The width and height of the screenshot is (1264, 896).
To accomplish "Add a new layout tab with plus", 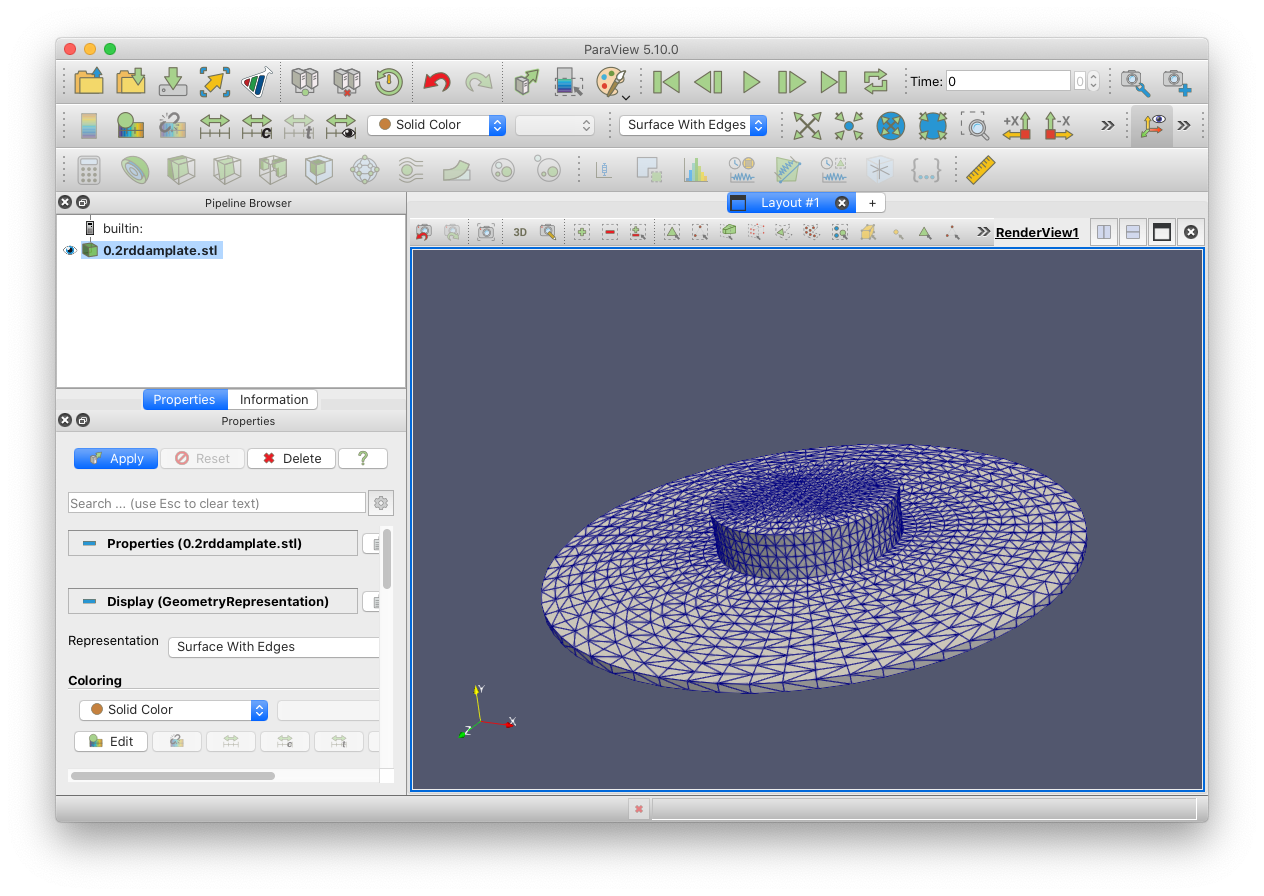I will click(872, 203).
